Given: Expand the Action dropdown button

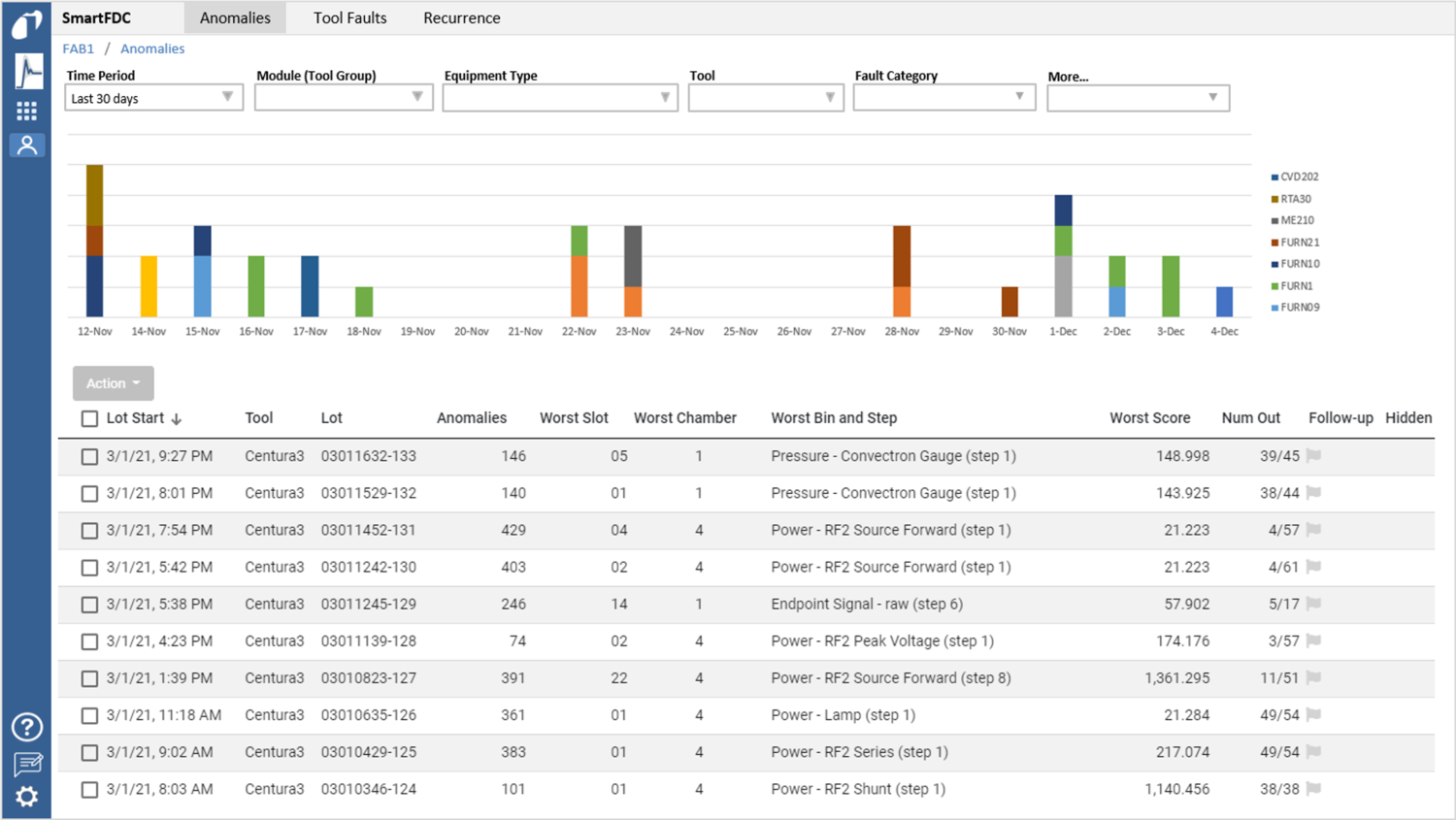Looking at the screenshot, I should click(114, 383).
